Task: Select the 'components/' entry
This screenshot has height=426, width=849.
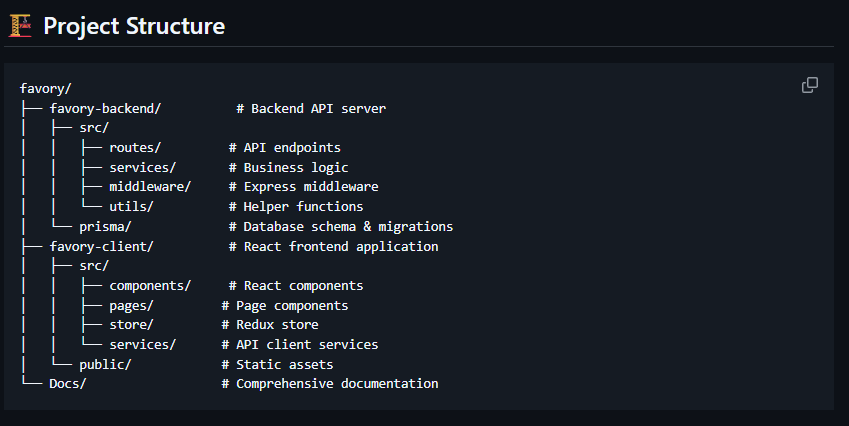Action: (x=150, y=285)
